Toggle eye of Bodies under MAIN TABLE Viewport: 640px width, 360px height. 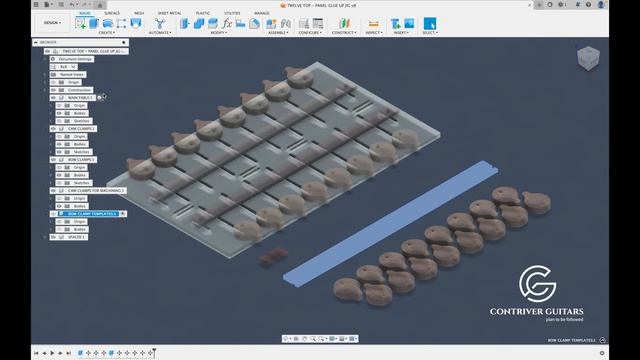pos(59,113)
